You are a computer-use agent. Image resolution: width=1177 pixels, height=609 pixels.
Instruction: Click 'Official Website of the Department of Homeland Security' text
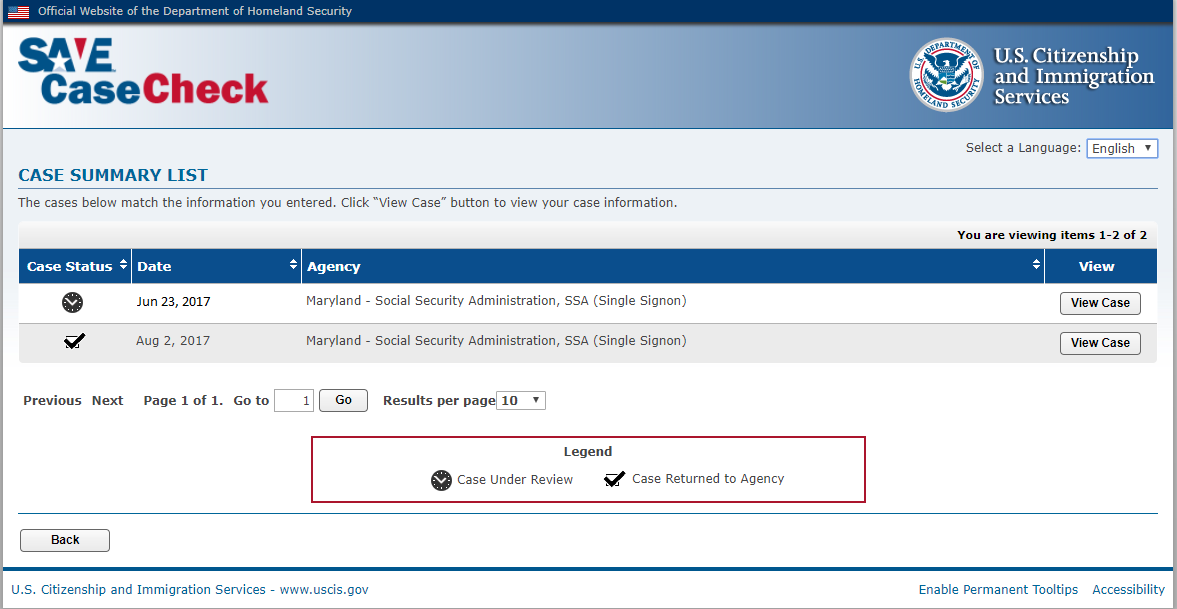194,11
